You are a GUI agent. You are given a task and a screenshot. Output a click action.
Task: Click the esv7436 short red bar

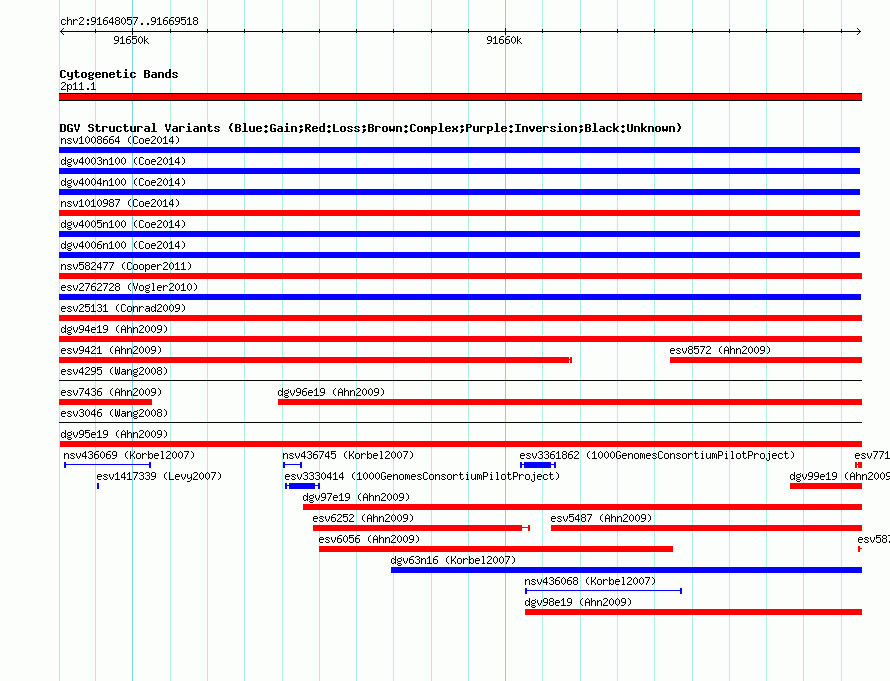point(106,402)
